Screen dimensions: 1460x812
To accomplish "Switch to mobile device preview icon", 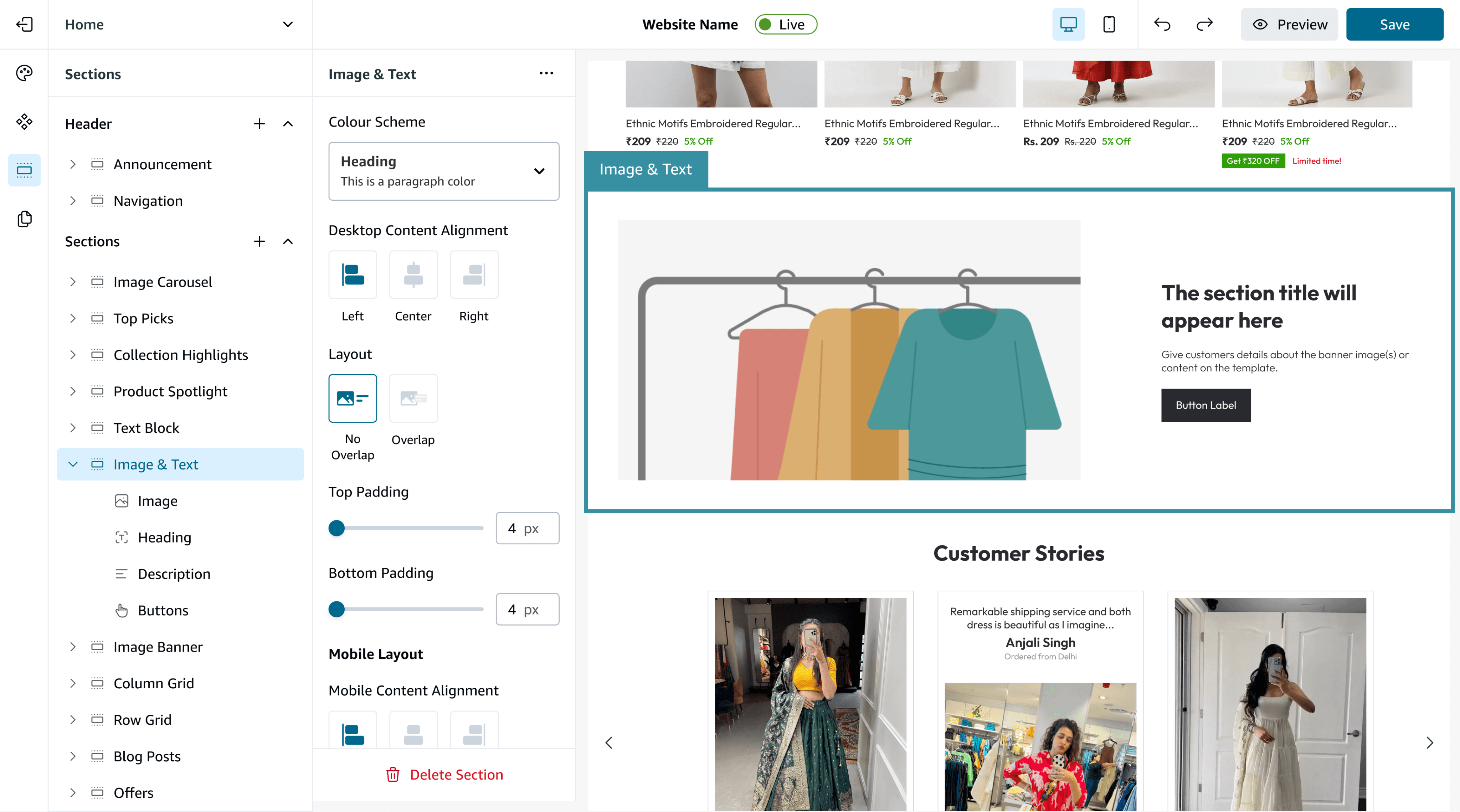I will [1109, 24].
